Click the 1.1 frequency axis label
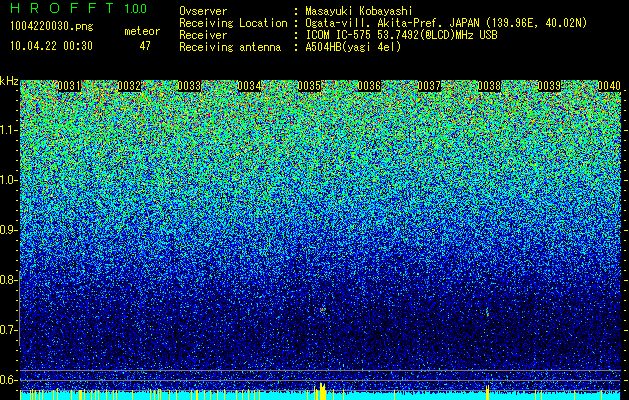Image resolution: width=629 pixels, height=400 pixels. tap(8, 130)
